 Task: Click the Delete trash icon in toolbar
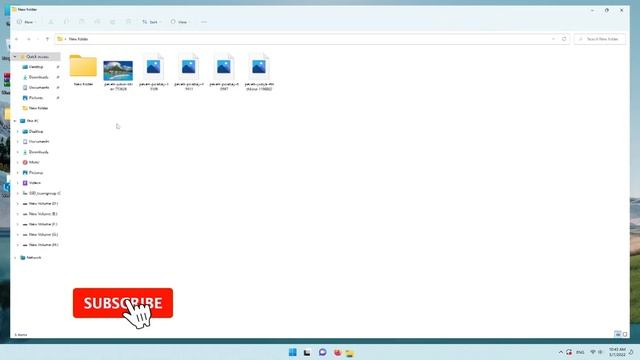click(x=128, y=22)
